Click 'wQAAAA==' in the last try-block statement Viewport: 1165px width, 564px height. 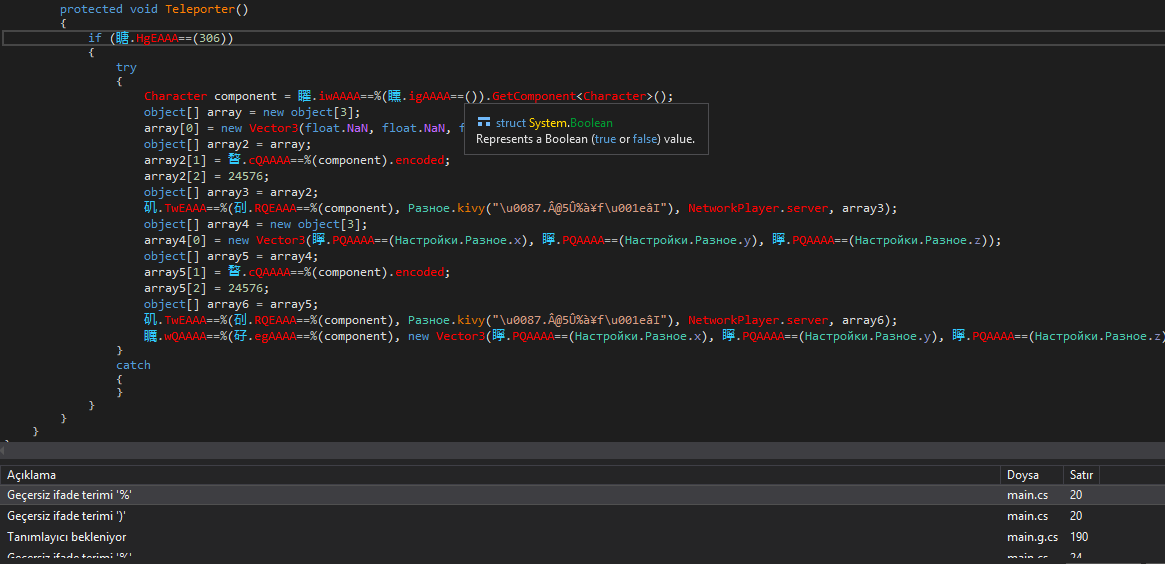coord(192,336)
